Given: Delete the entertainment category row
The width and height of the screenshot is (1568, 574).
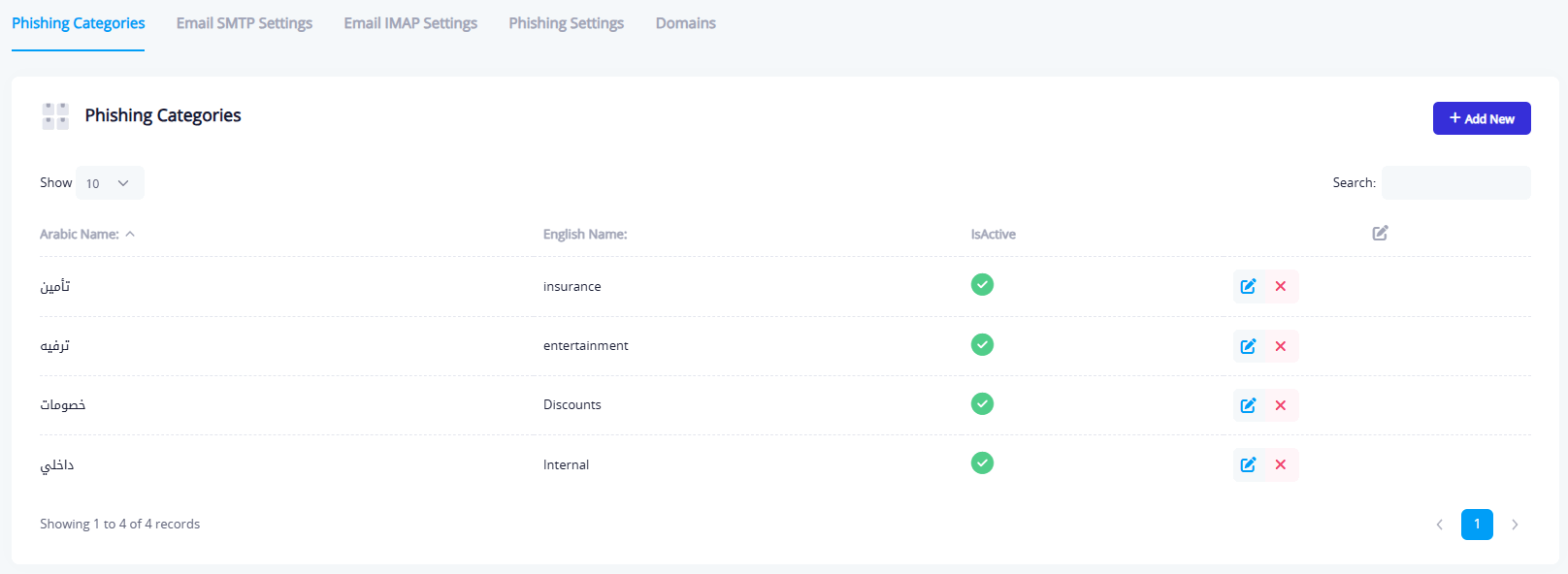Looking at the screenshot, I should coord(1281,346).
